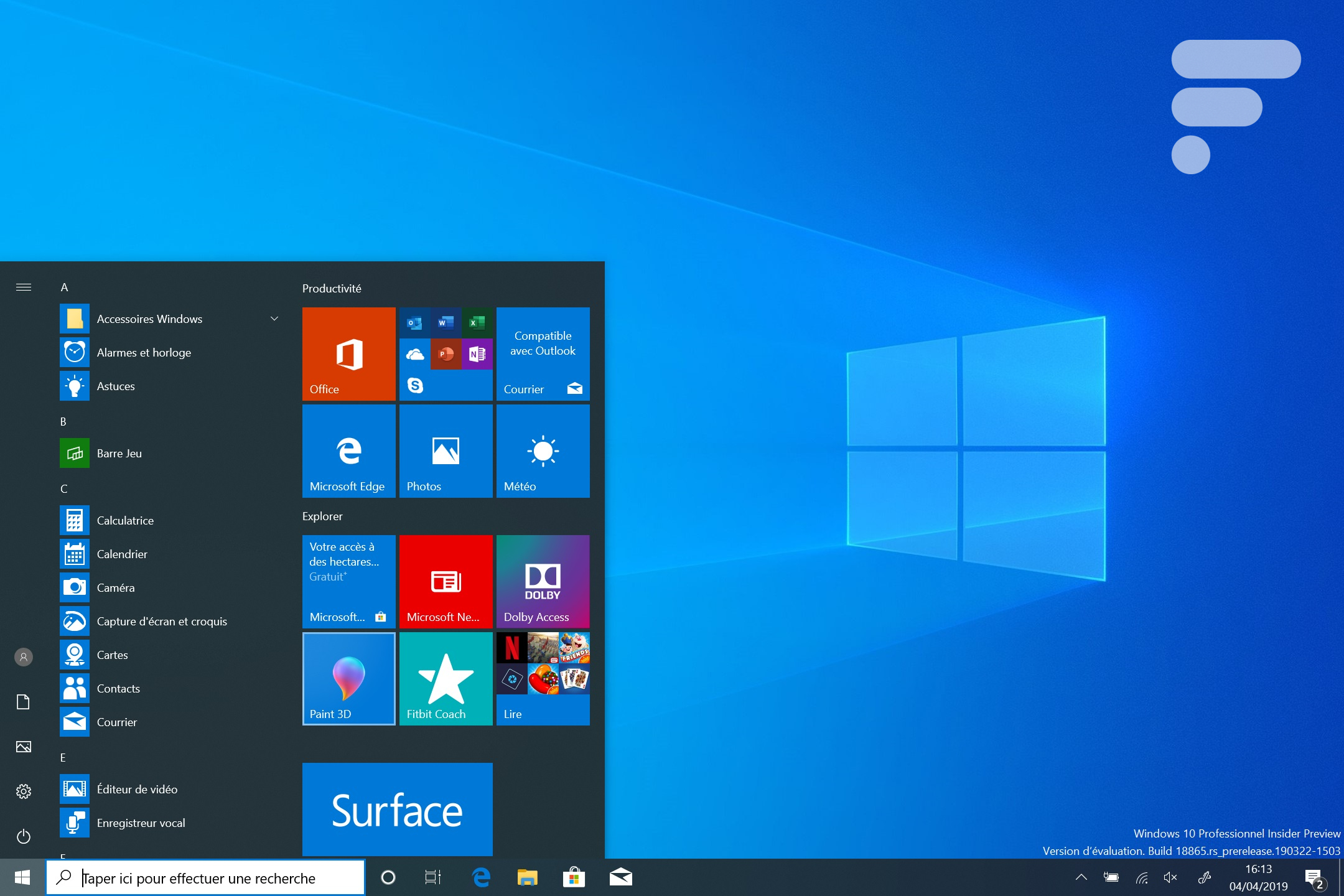Click the letter A section header
Screen dimensions: 1344x896
64,287
